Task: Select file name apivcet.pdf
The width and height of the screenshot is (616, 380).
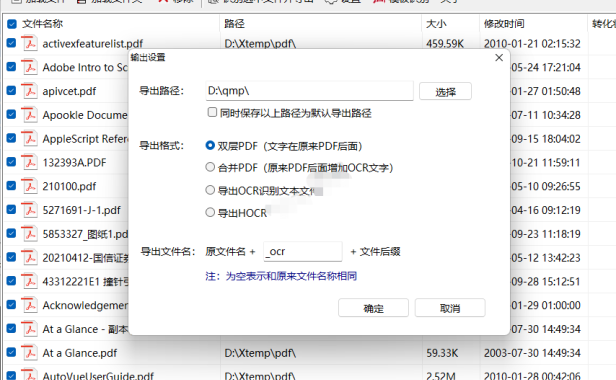Action: click(x=69, y=91)
